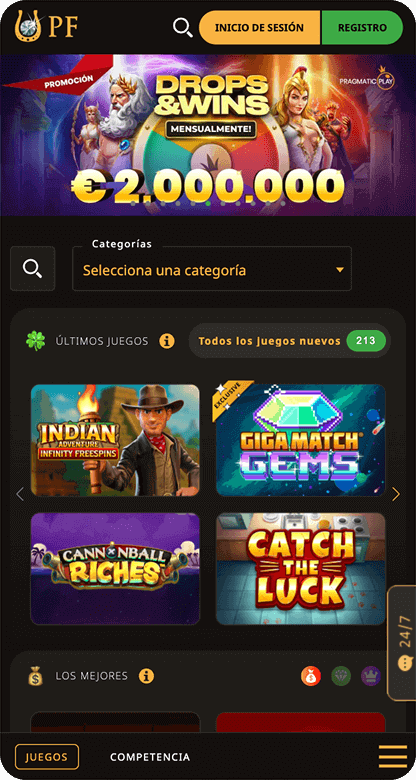The width and height of the screenshot is (416, 780).
Task: Select the green diamond filter icon
Action: point(341,676)
